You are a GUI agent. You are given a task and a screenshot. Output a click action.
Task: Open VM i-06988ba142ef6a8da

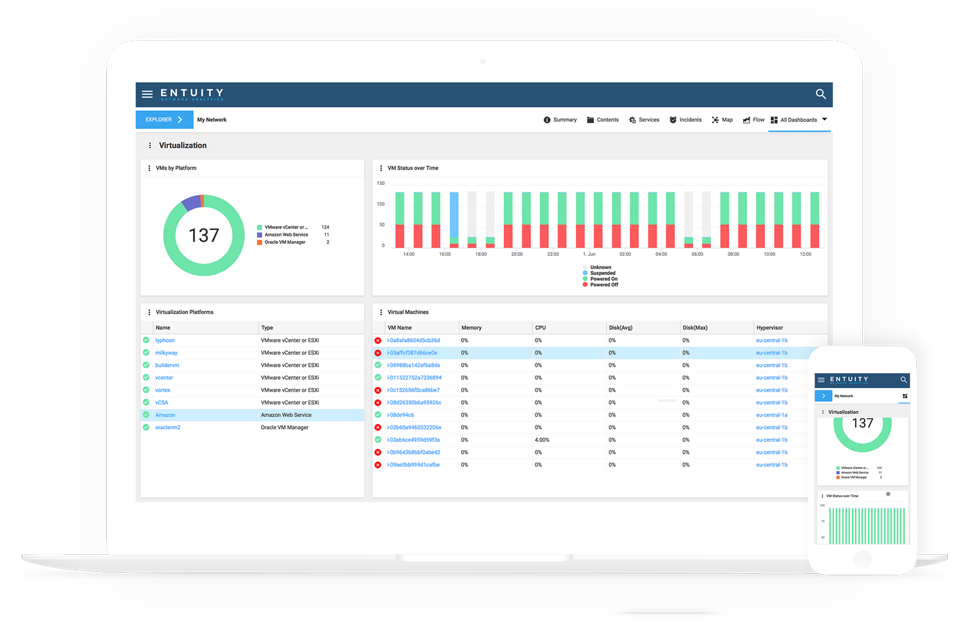click(413, 365)
